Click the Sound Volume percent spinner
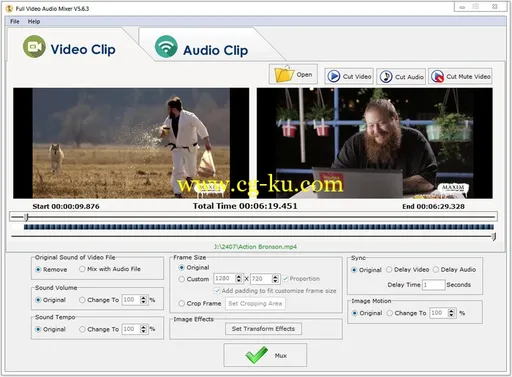This screenshot has width=512, height=377. click(143, 300)
